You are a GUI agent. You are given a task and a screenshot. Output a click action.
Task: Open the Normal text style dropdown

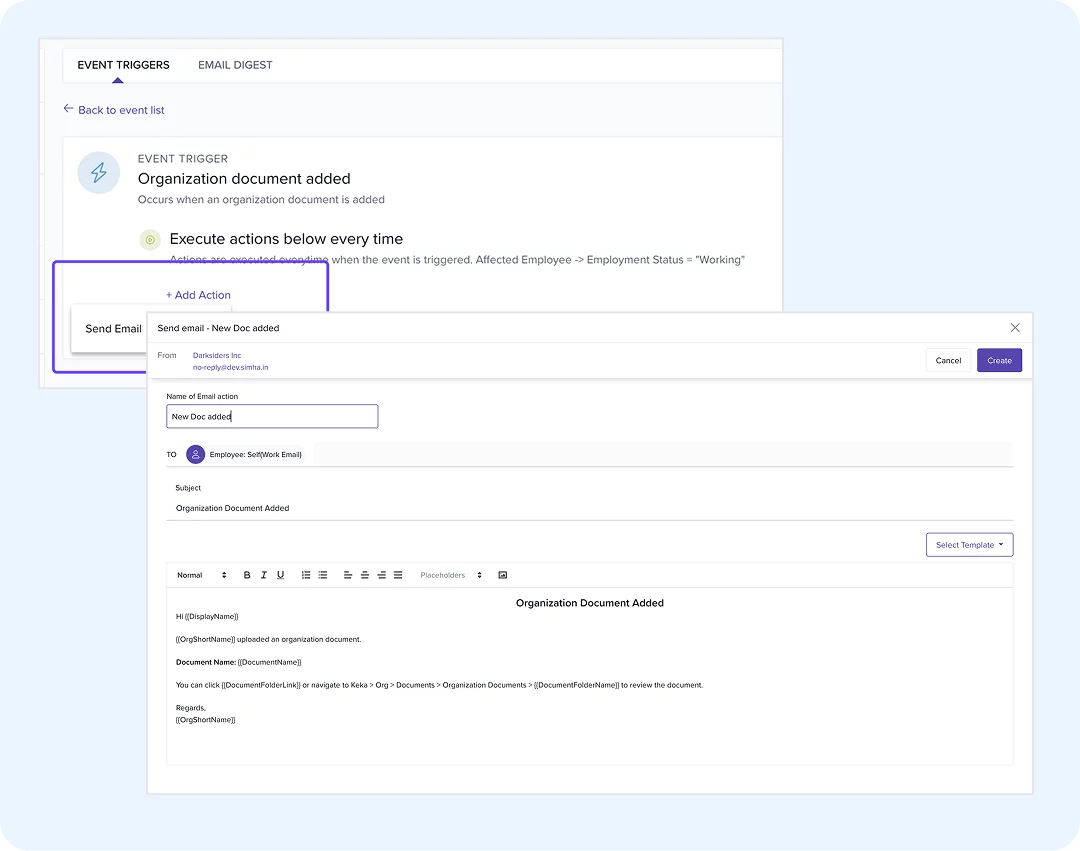(201, 575)
